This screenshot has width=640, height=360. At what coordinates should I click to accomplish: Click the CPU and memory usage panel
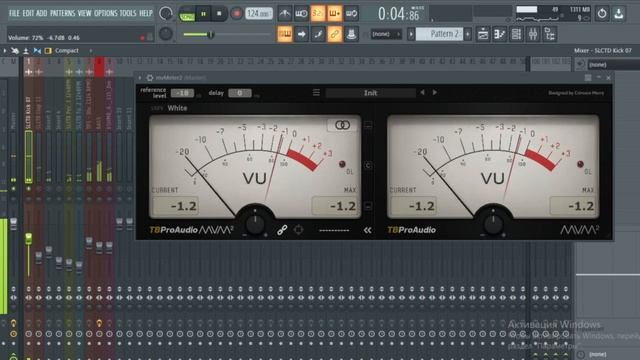(x=553, y=13)
